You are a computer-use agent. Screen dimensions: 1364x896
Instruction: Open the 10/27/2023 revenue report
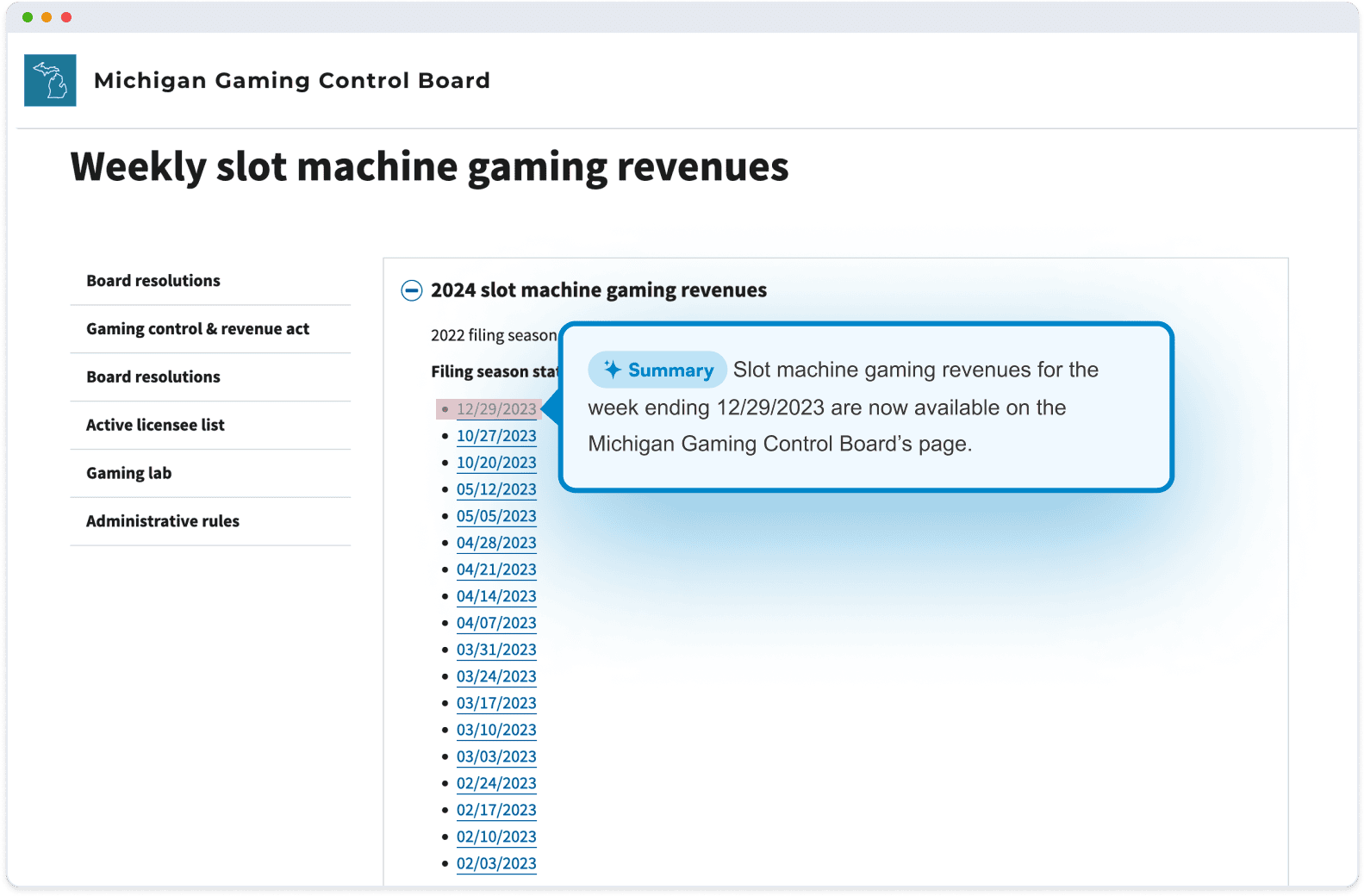coord(496,436)
